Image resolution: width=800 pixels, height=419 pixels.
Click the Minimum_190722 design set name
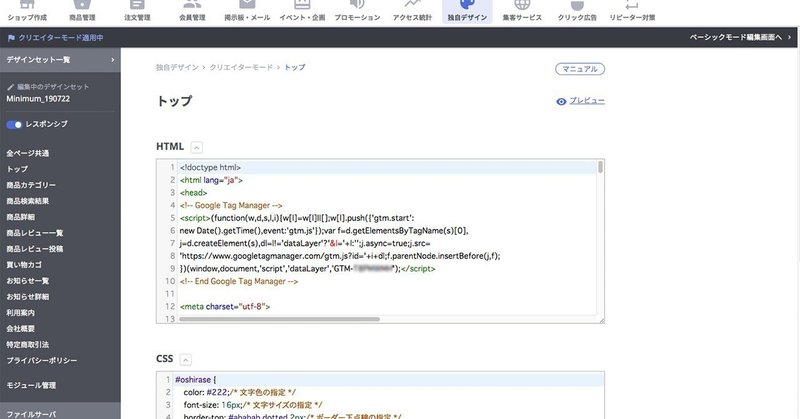(x=38, y=99)
